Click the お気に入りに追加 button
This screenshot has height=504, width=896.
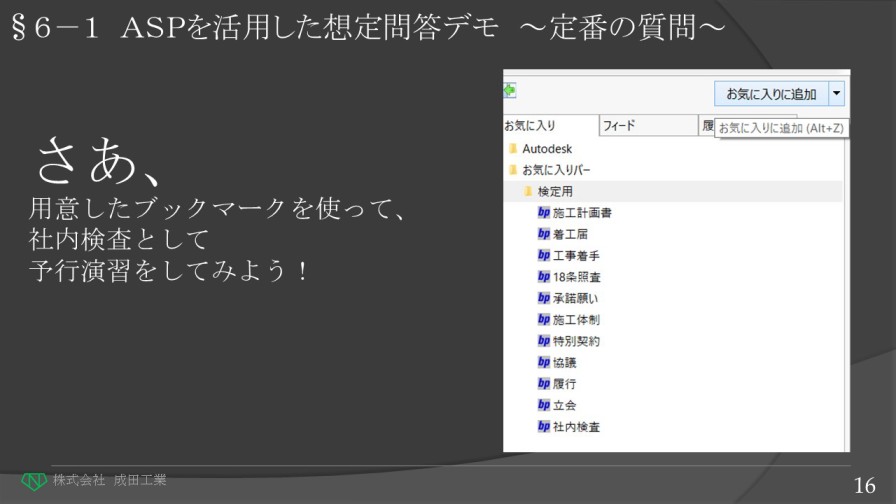click(771, 94)
